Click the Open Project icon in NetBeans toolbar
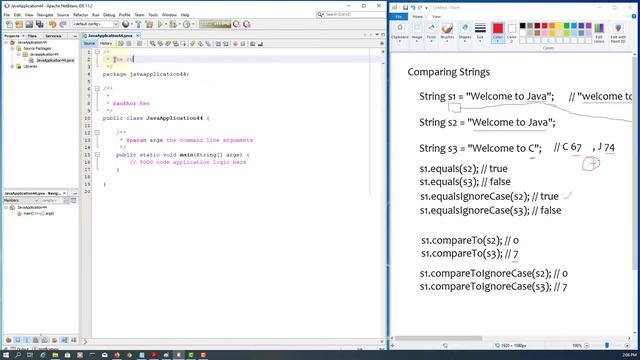640x360 pixels. [29, 24]
